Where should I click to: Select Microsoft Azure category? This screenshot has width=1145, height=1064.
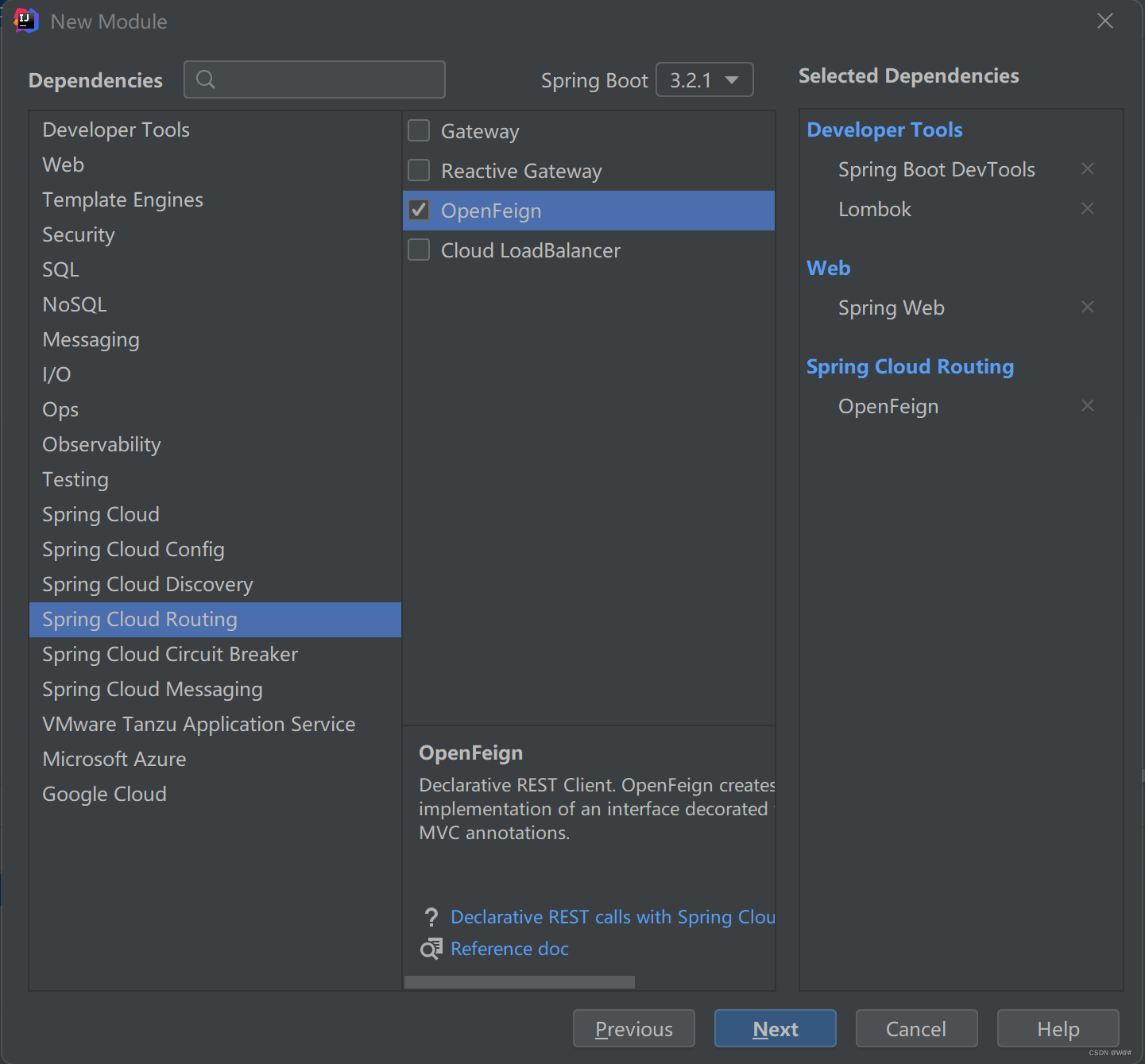point(215,759)
